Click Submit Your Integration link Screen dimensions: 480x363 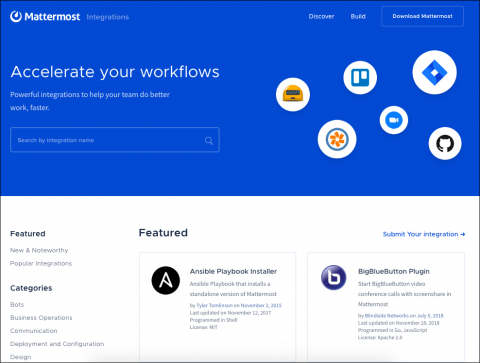(424, 234)
